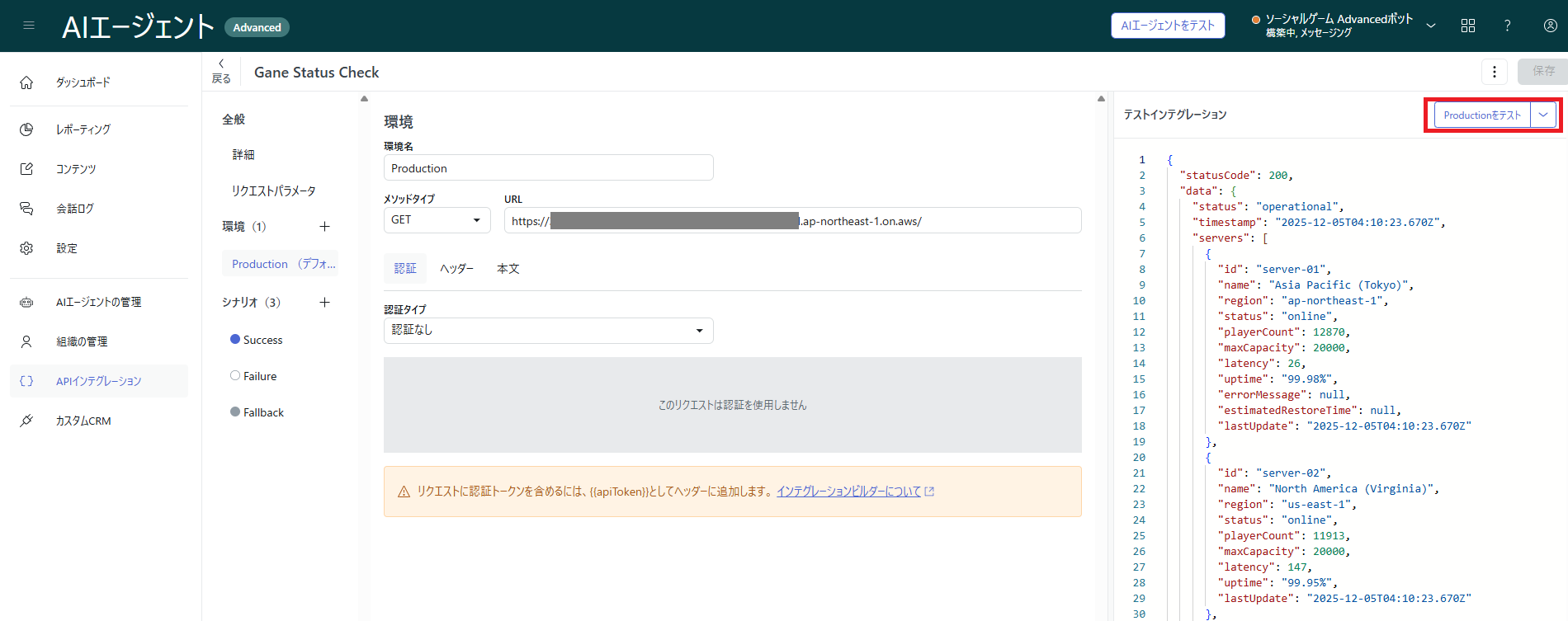Click the 保存 button

(1543, 72)
